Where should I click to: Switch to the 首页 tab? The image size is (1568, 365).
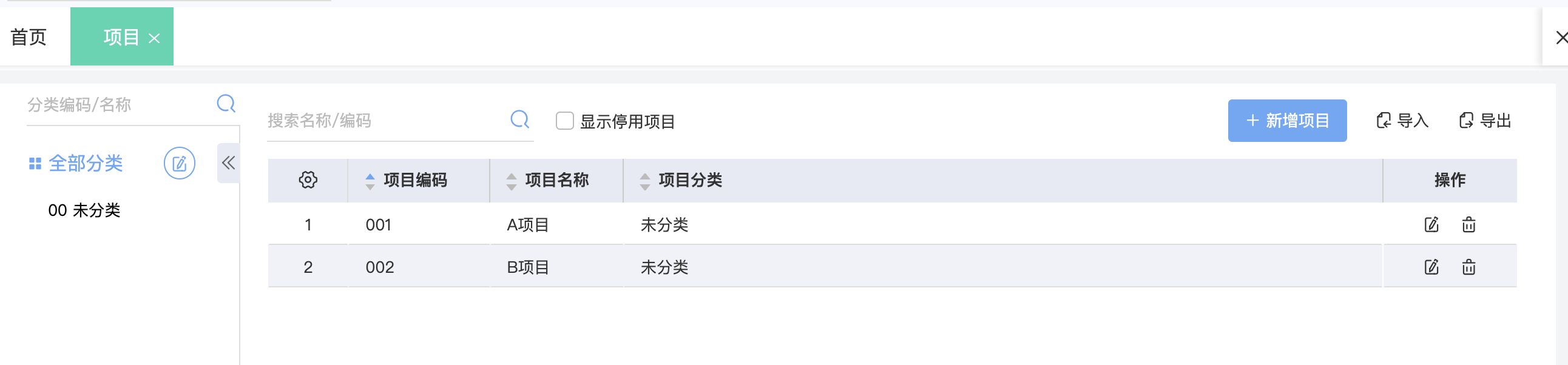[x=29, y=37]
